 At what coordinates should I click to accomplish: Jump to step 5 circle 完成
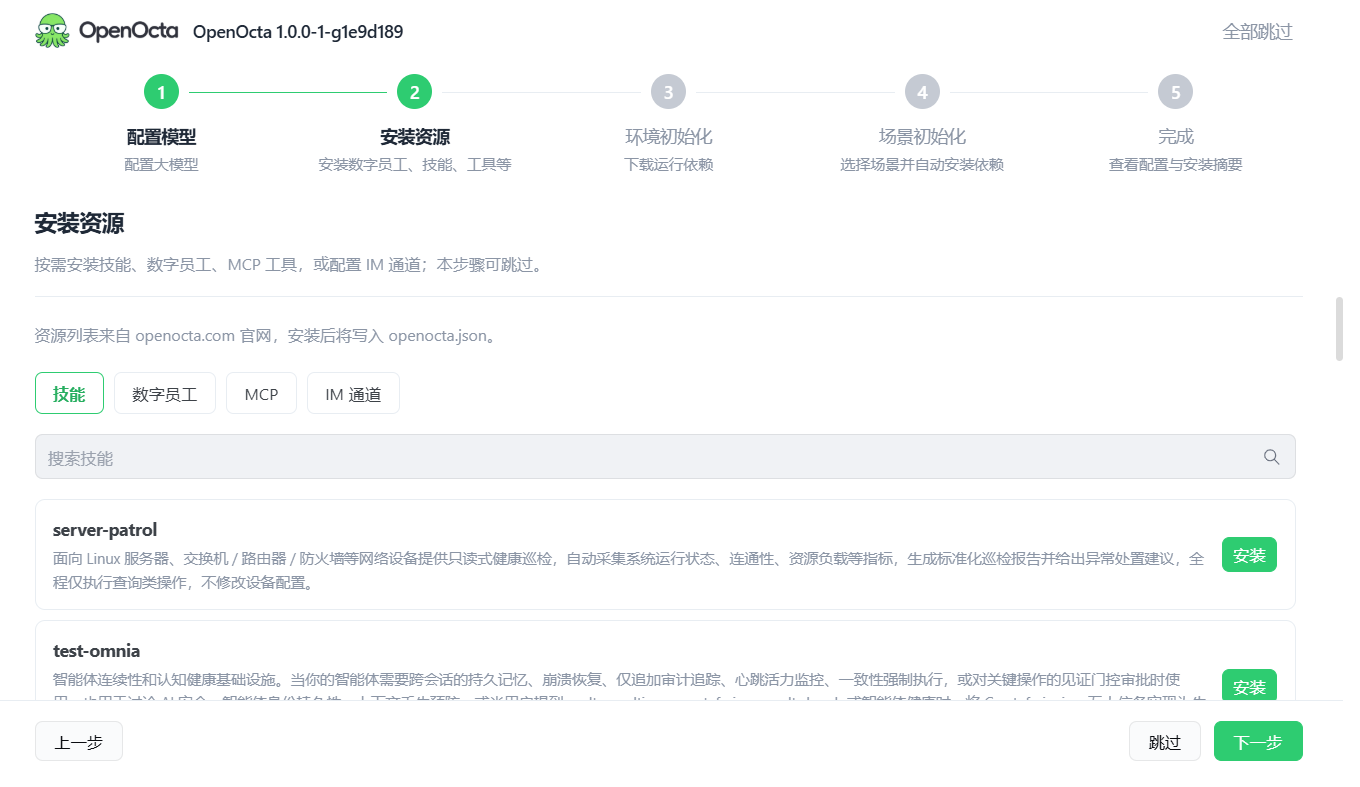tap(1175, 93)
